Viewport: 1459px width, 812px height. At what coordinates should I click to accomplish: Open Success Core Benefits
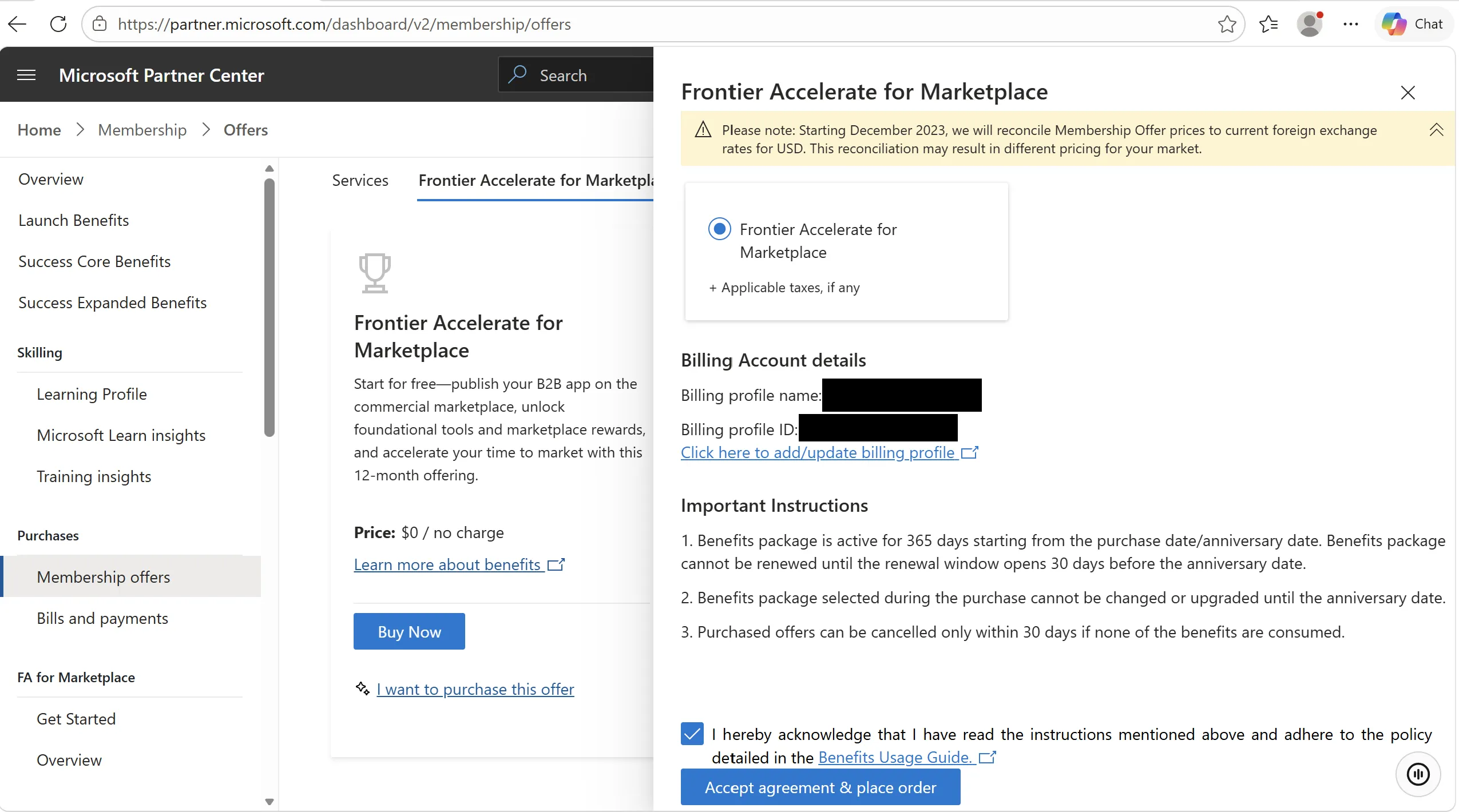pyautogui.click(x=94, y=261)
